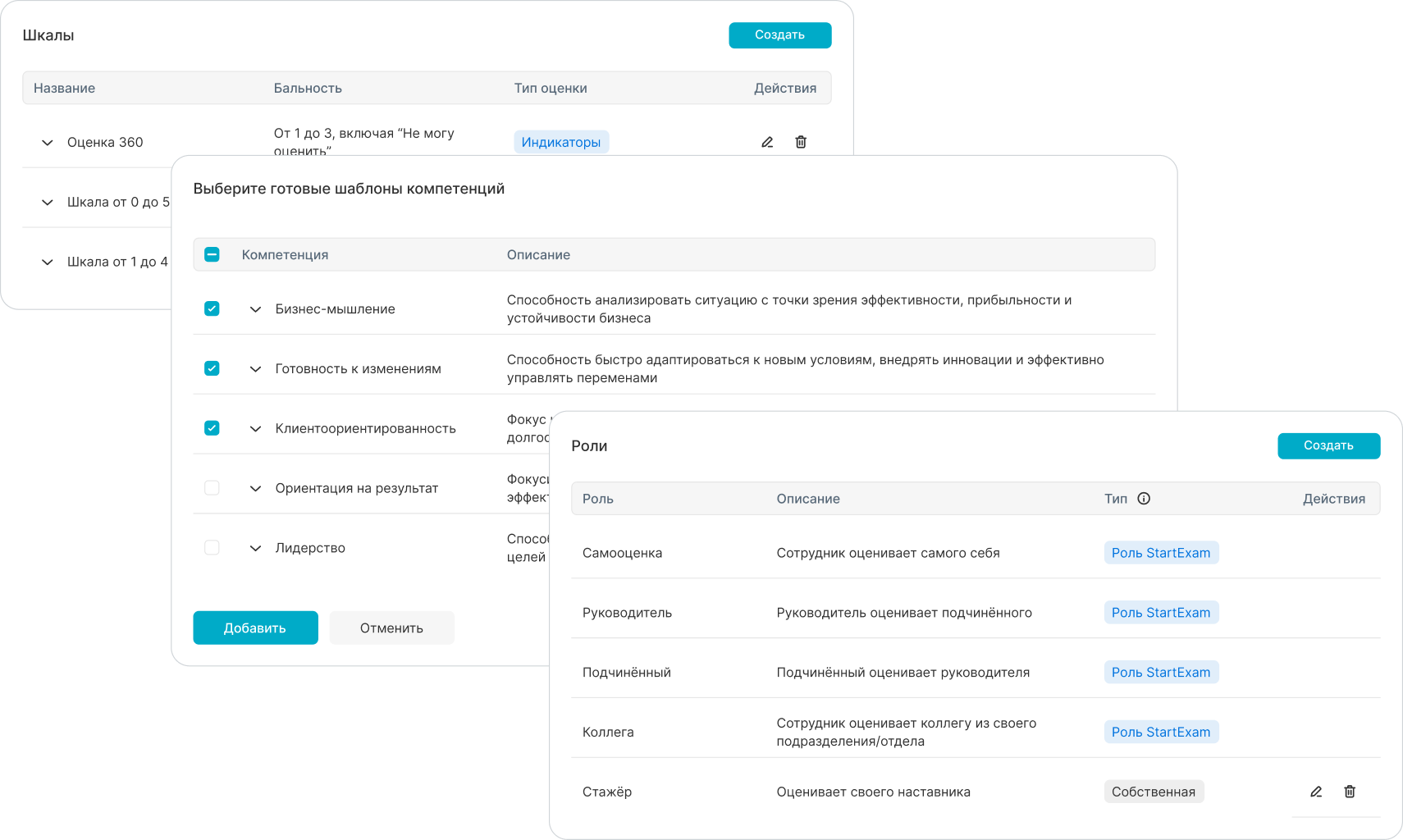The image size is (1403, 840).
Task: Check the Ориентация на результат checkbox
Action: (212, 488)
